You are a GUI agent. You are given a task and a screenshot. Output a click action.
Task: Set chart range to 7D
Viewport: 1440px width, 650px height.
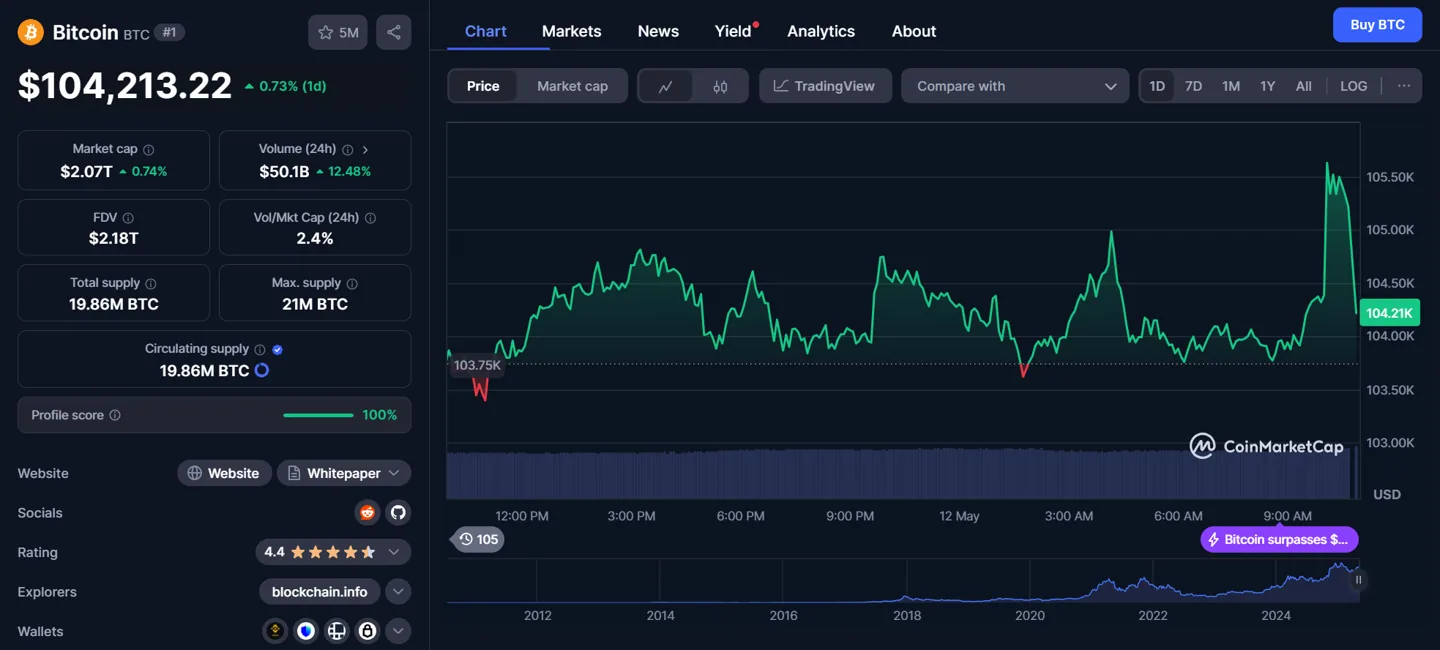1193,86
